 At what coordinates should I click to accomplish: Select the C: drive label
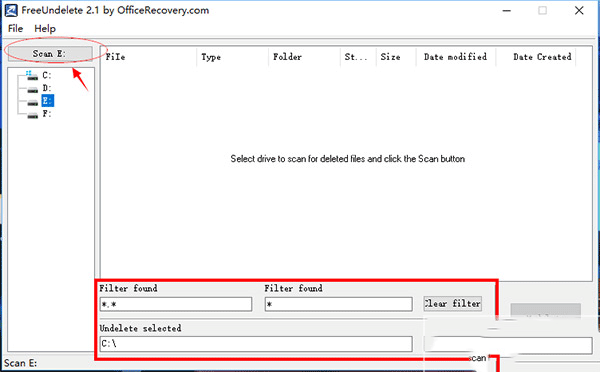tap(47, 75)
